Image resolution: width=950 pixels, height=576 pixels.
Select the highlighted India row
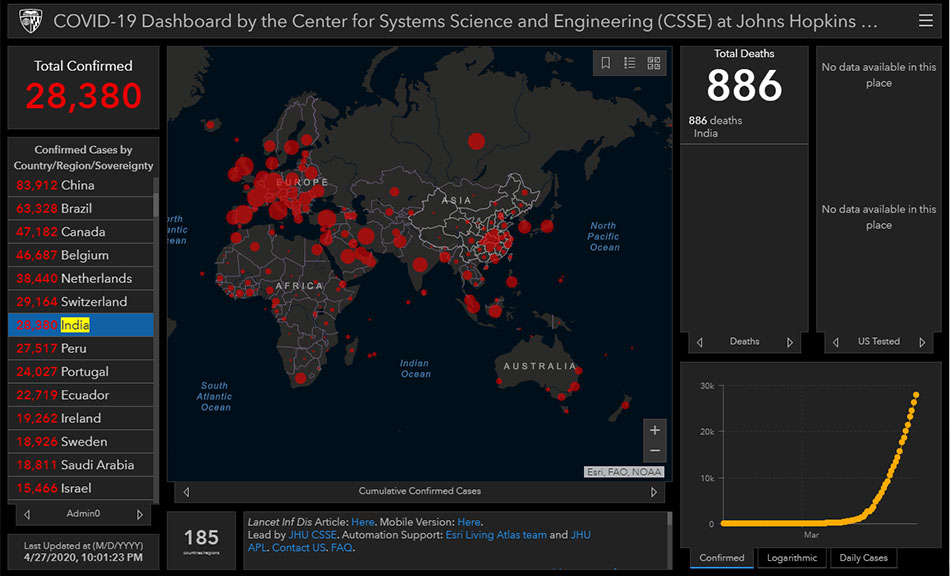(81, 325)
